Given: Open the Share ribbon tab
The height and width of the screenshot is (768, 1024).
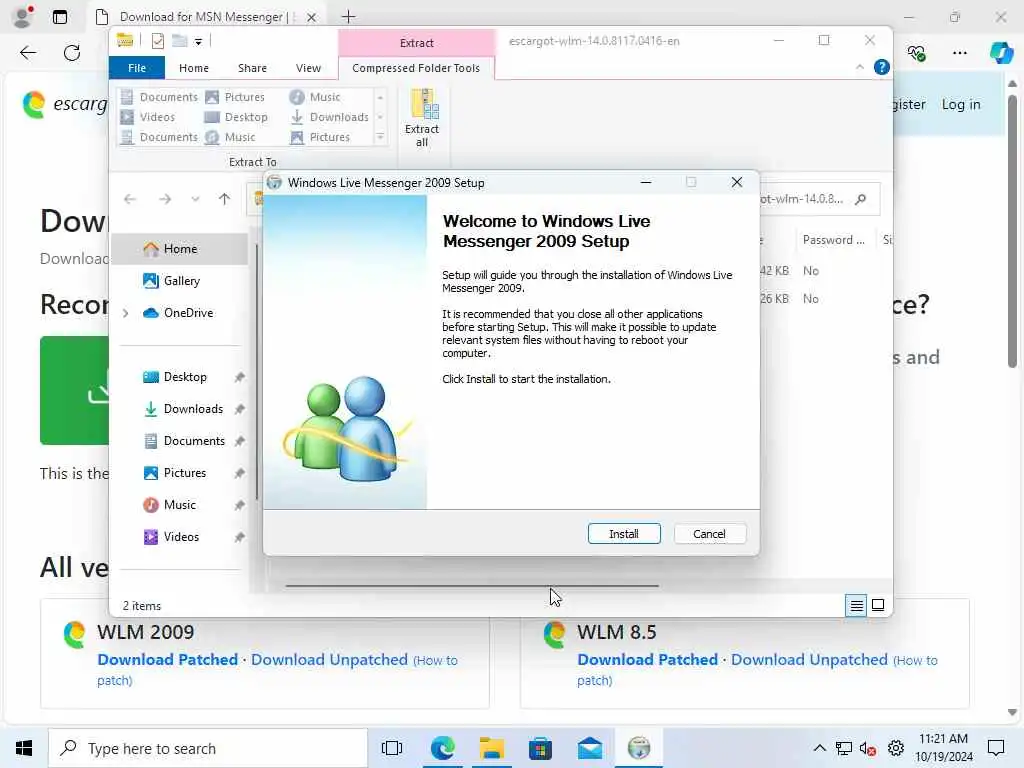Looking at the screenshot, I should pyautogui.click(x=252, y=68).
